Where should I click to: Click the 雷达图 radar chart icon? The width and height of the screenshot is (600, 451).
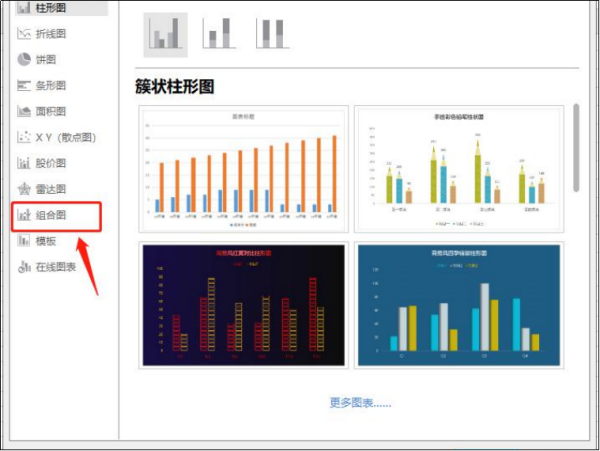click(24, 189)
